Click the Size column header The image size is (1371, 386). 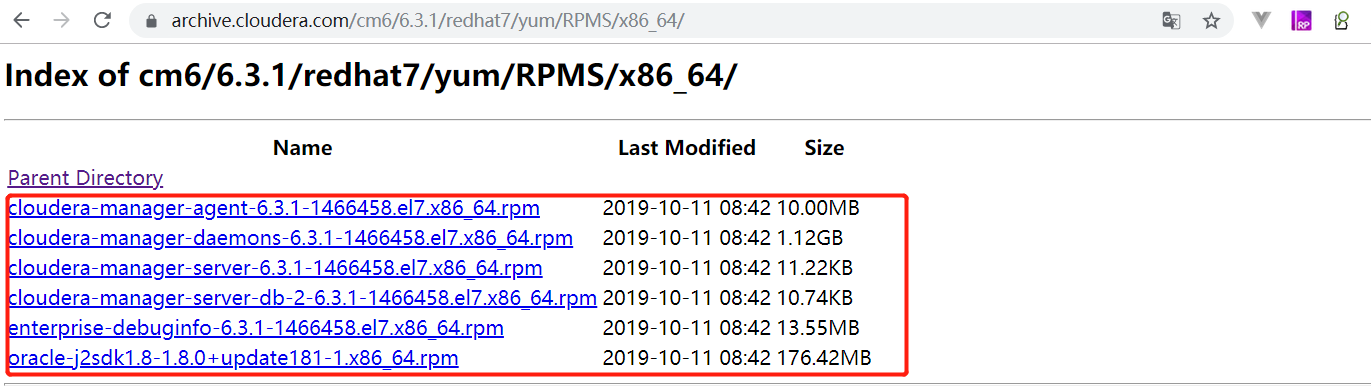click(x=824, y=148)
